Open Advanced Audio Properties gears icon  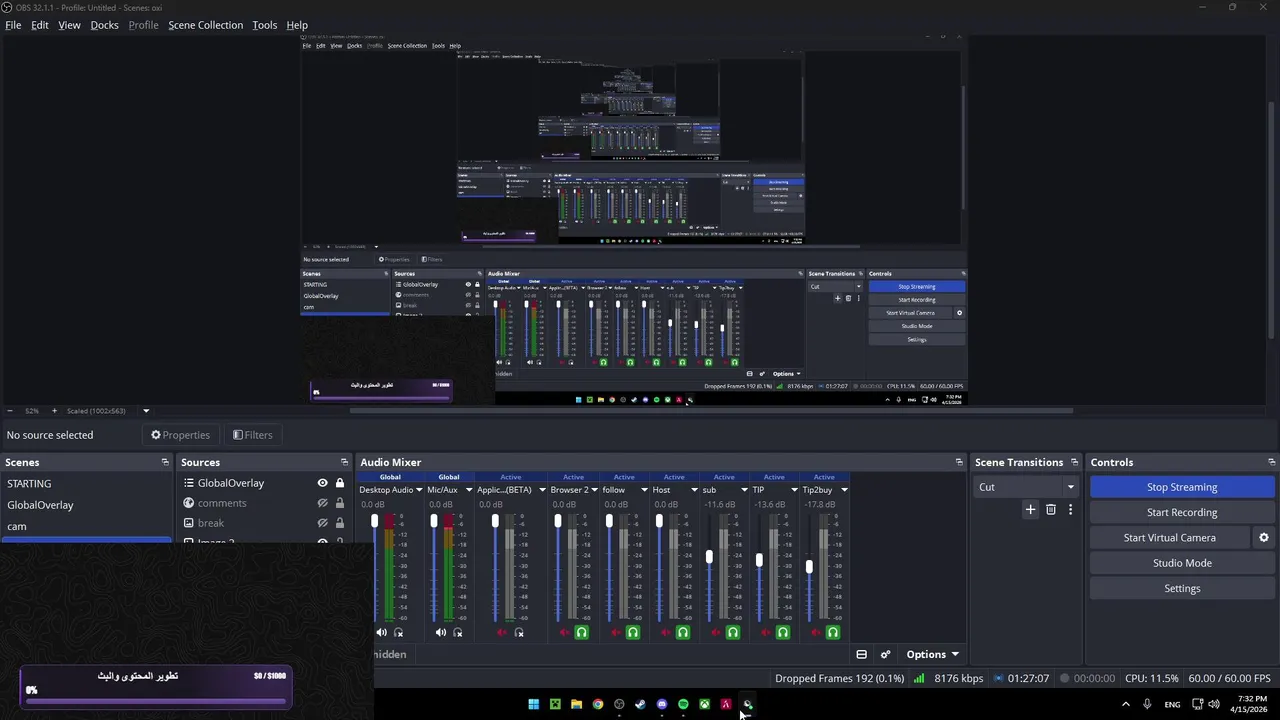click(x=885, y=654)
